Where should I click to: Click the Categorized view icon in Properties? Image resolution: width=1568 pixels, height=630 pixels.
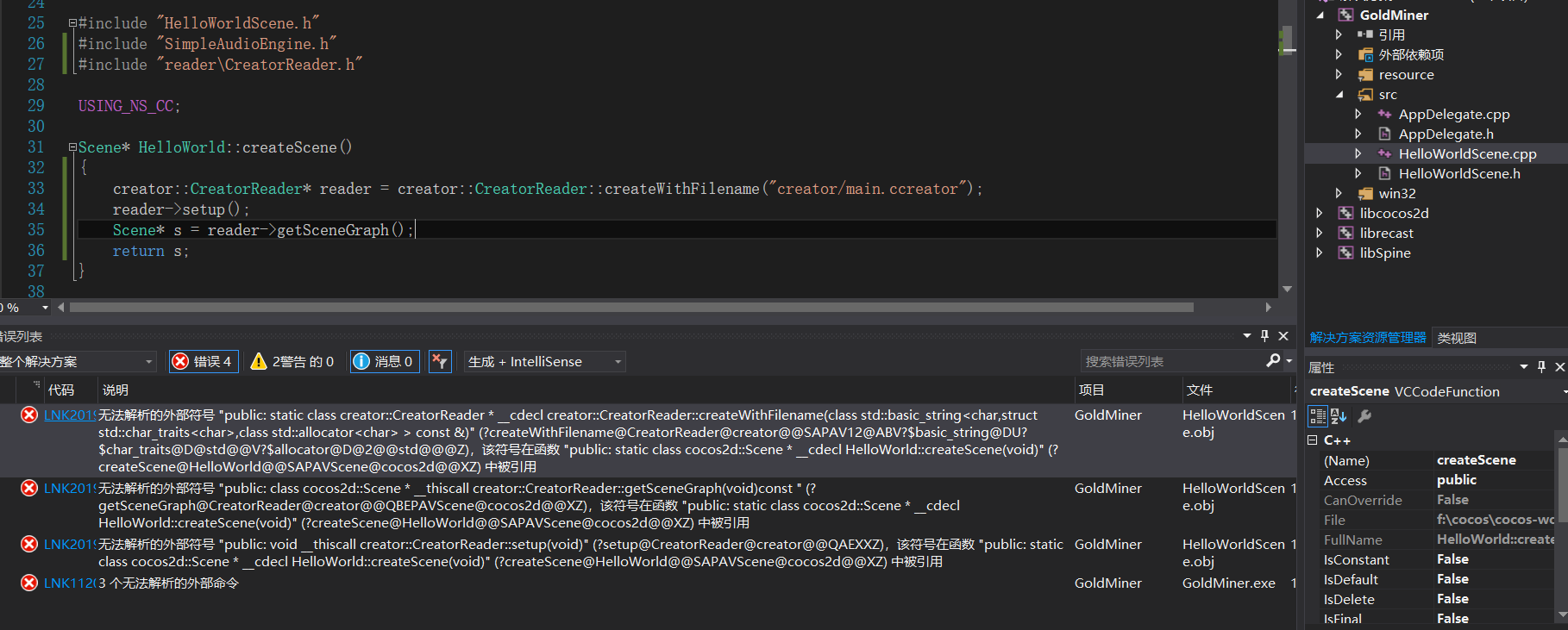point(1318,416)
